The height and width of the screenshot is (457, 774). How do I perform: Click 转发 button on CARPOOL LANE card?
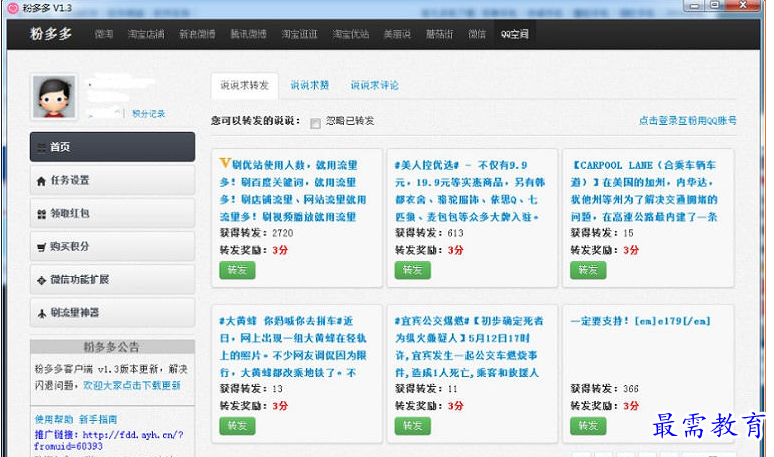tap(588, 270)
